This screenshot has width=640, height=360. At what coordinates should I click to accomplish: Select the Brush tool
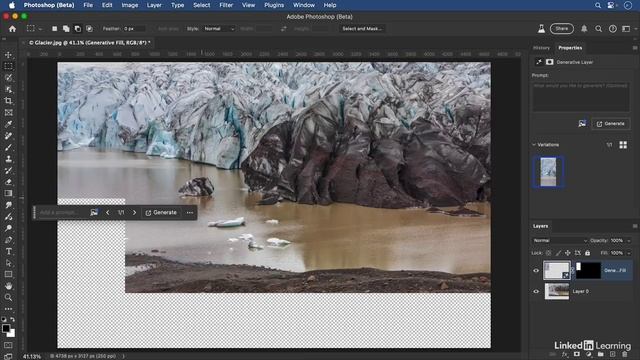8,147
